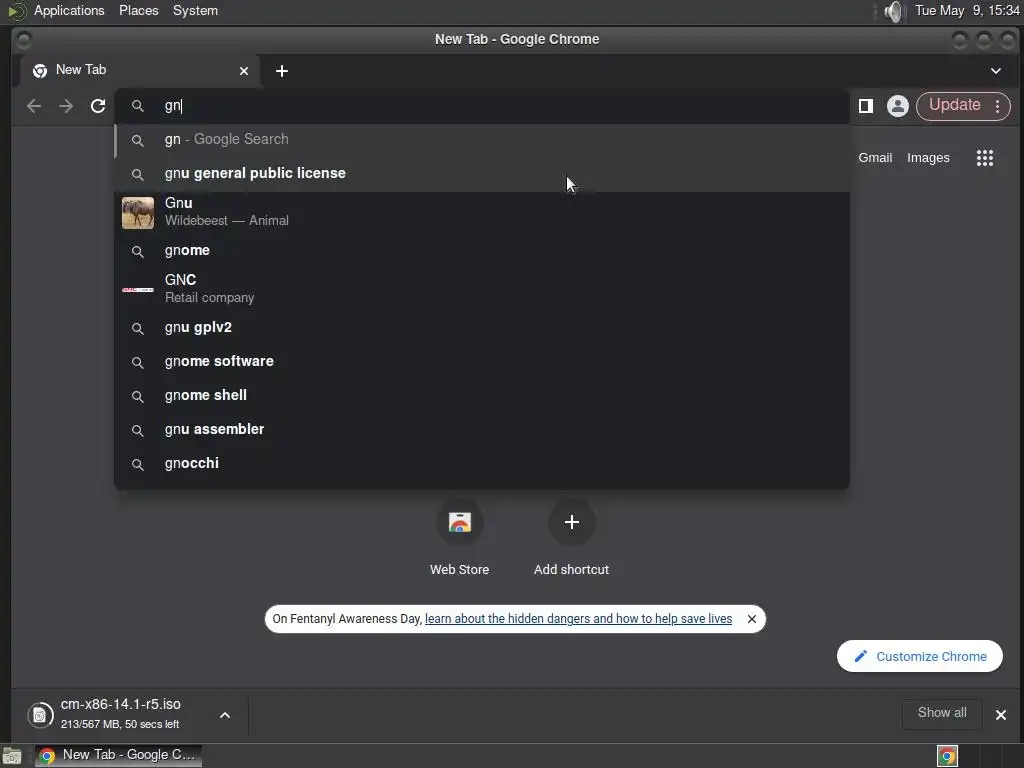The image size is (1024, 768).
Task: Open the Google apps grid
Action: pos(984,157)
